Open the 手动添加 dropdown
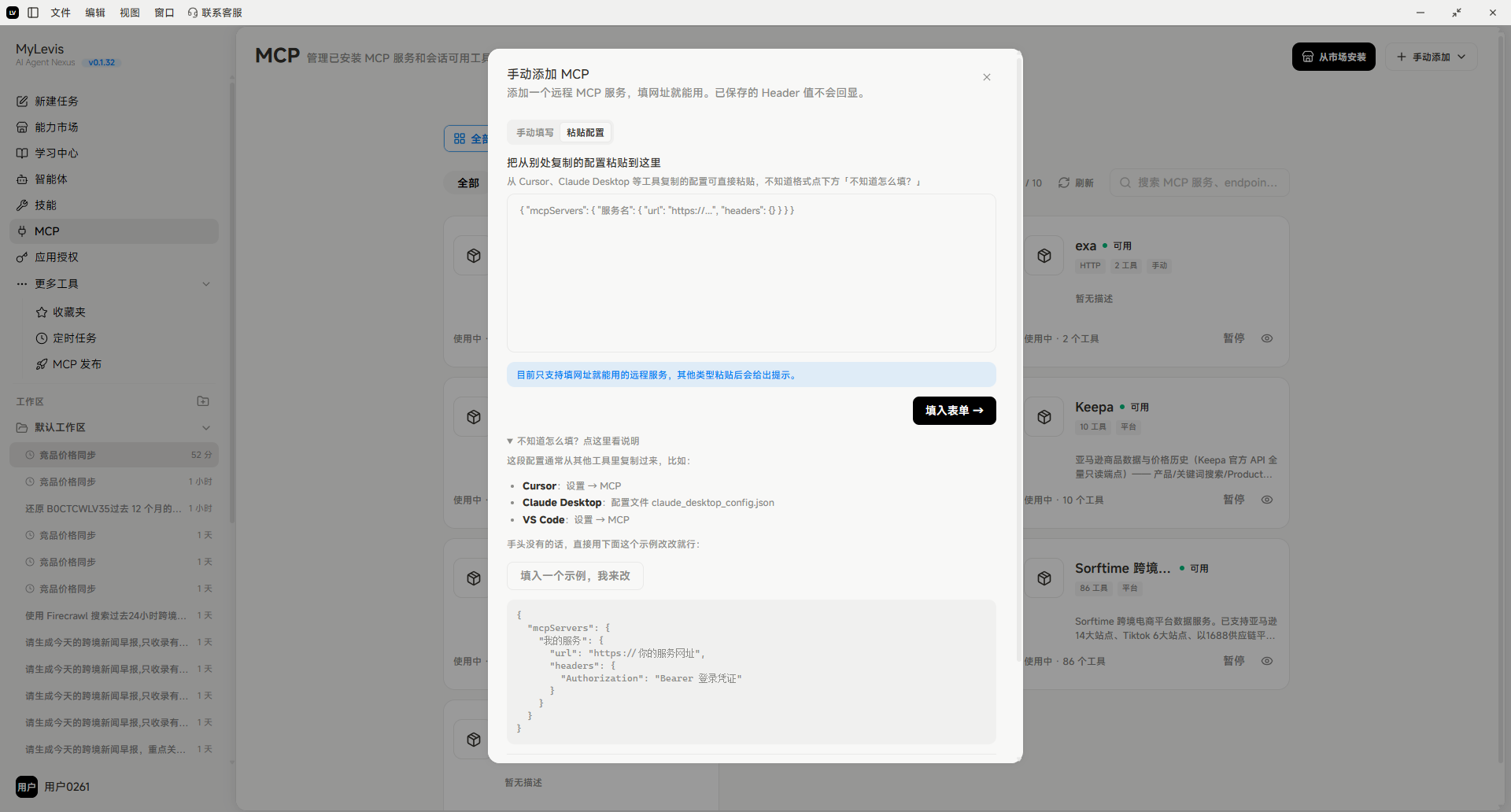 click(1432, 57)
